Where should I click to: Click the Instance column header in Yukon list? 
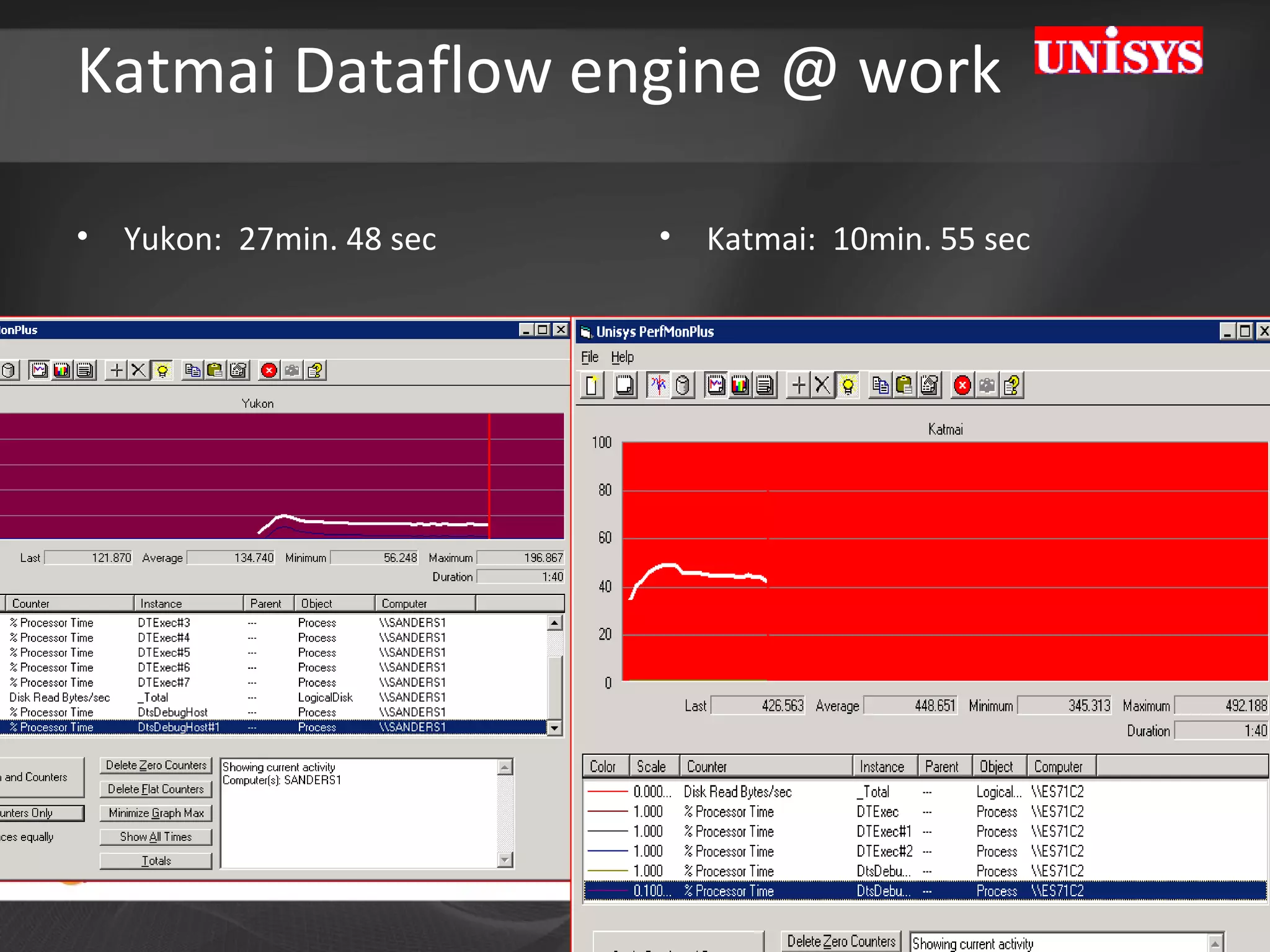pyautogui.click(x=189, y=604)
